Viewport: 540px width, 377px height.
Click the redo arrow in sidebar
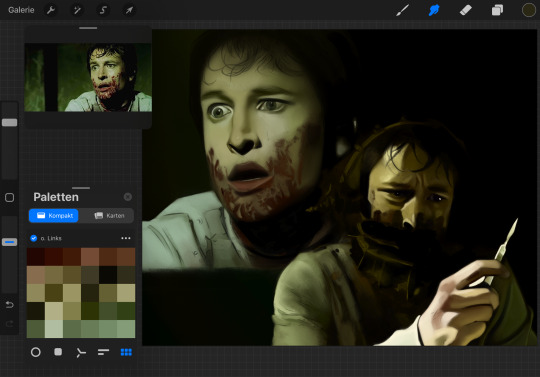[9, 324]
